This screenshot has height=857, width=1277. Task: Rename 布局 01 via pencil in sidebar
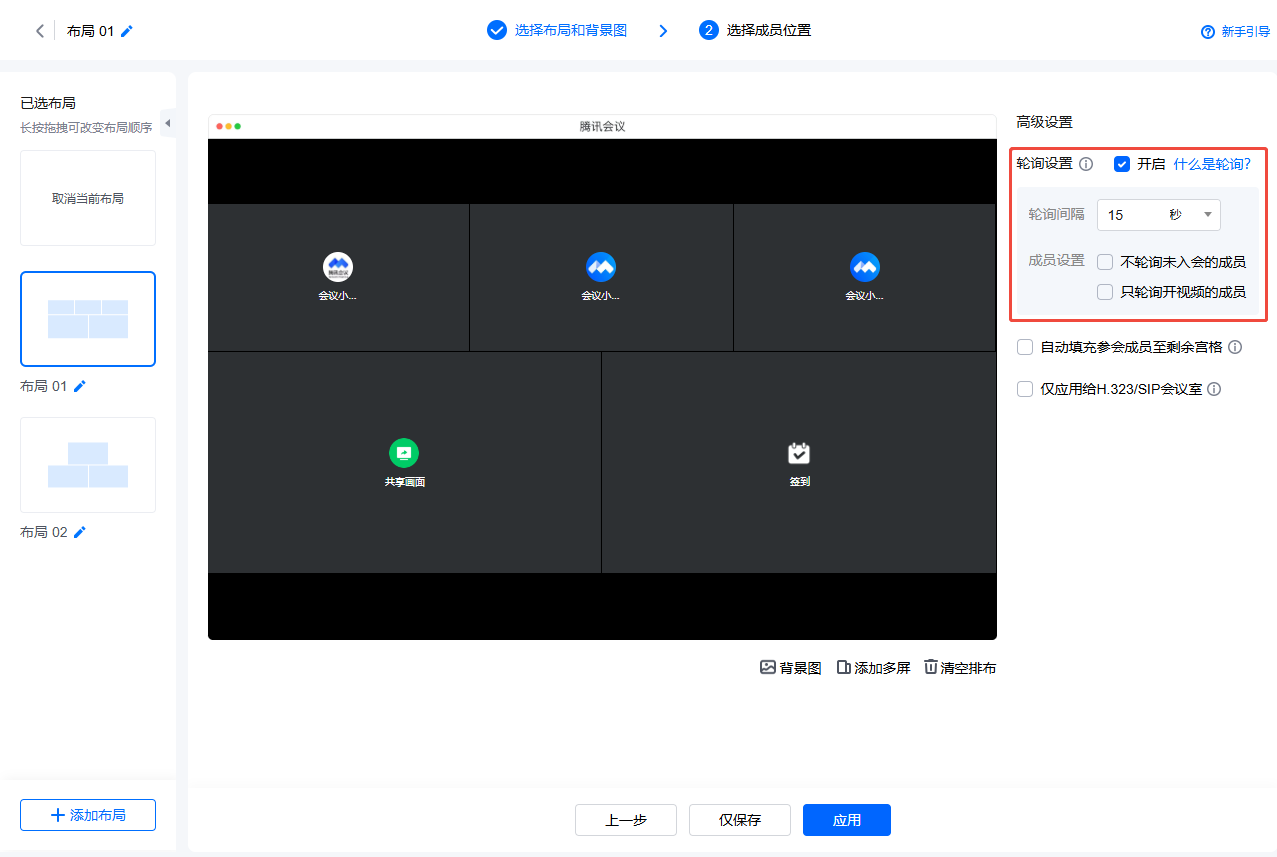pos(80,386)
